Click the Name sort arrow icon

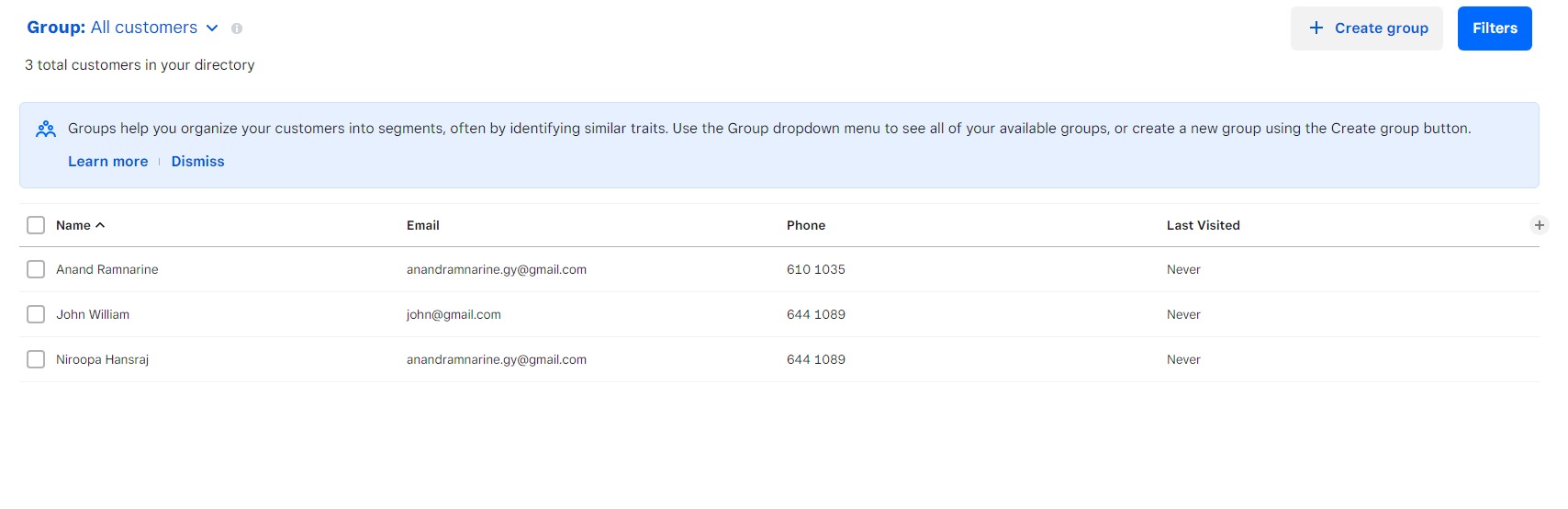[100, 225]
